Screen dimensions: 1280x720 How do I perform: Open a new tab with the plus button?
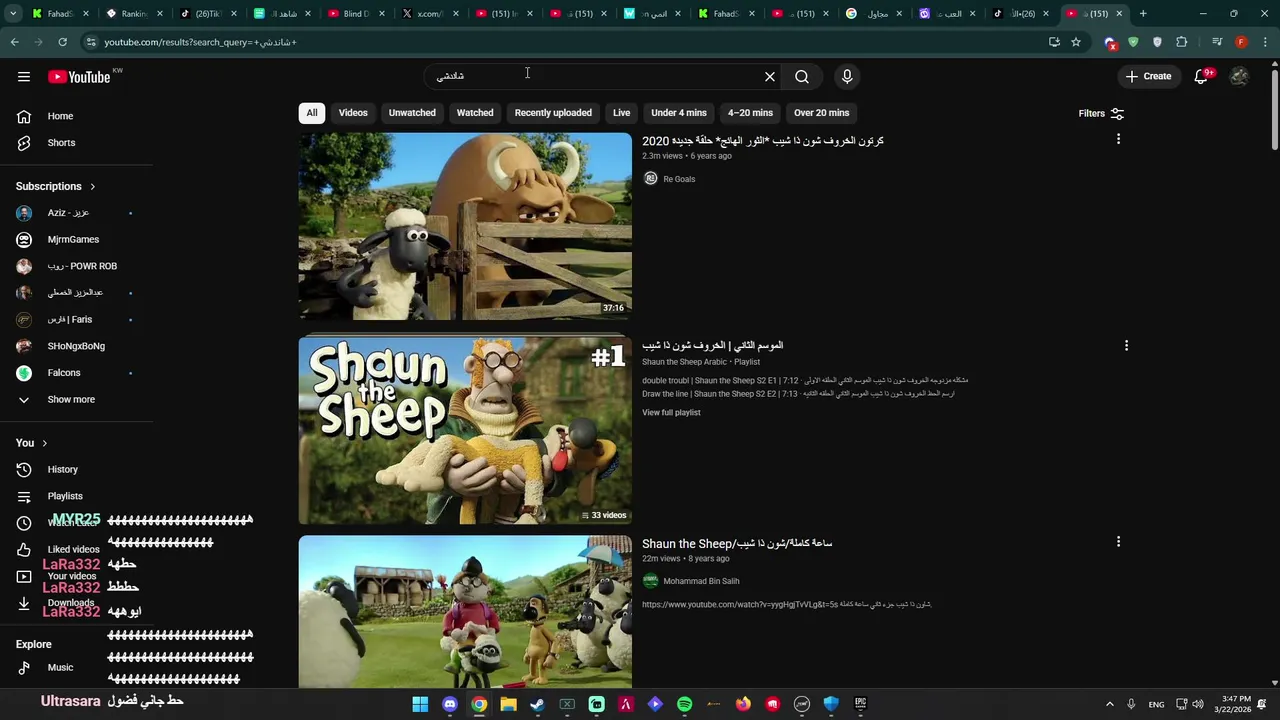click(x=1143, y=14)
